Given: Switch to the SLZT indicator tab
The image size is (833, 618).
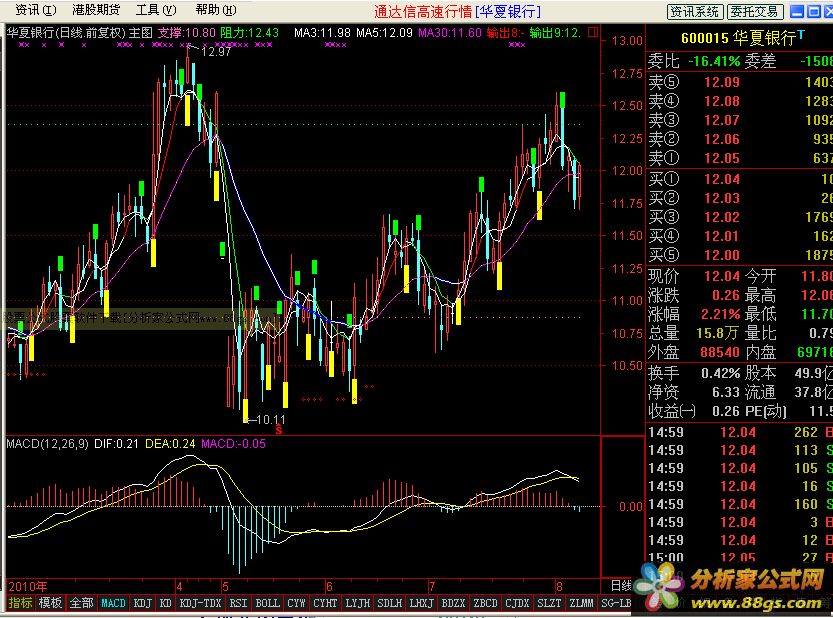Looking at the screenshot, I should pyautogui.click(x=549, y=603).
